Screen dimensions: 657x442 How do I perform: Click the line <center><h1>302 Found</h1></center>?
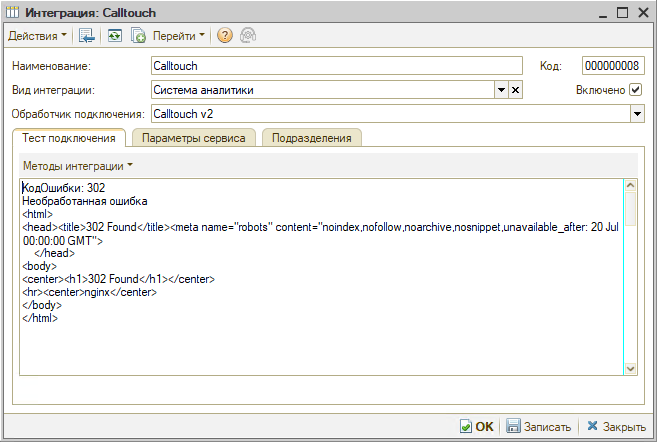pos(119,279)
